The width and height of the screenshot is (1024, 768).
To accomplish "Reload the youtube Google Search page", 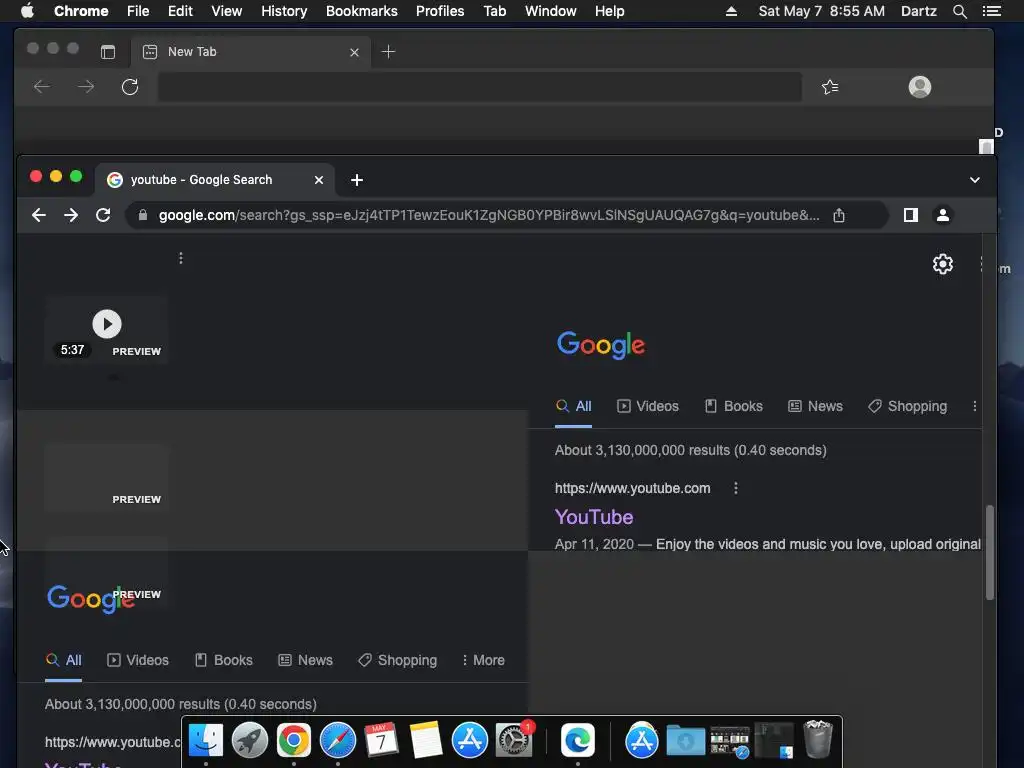I will pos(103,215).
